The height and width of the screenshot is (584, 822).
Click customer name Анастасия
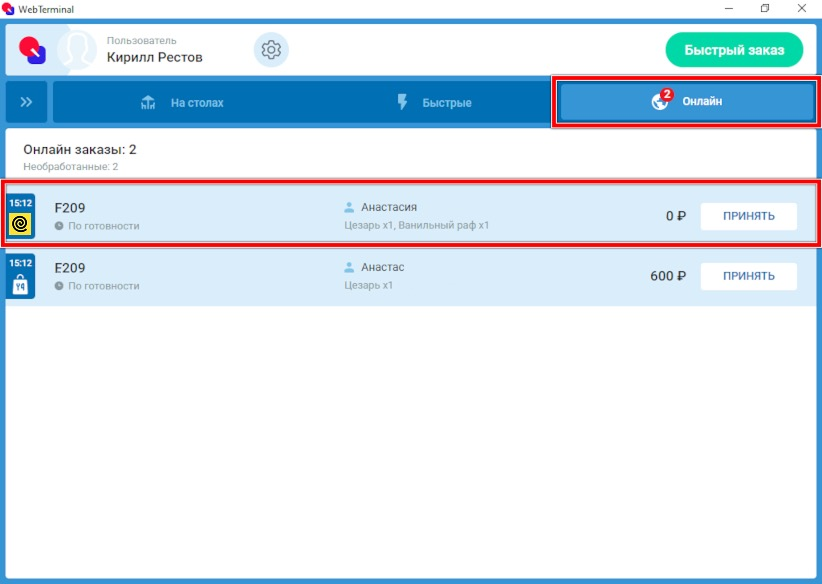point(389,207)
